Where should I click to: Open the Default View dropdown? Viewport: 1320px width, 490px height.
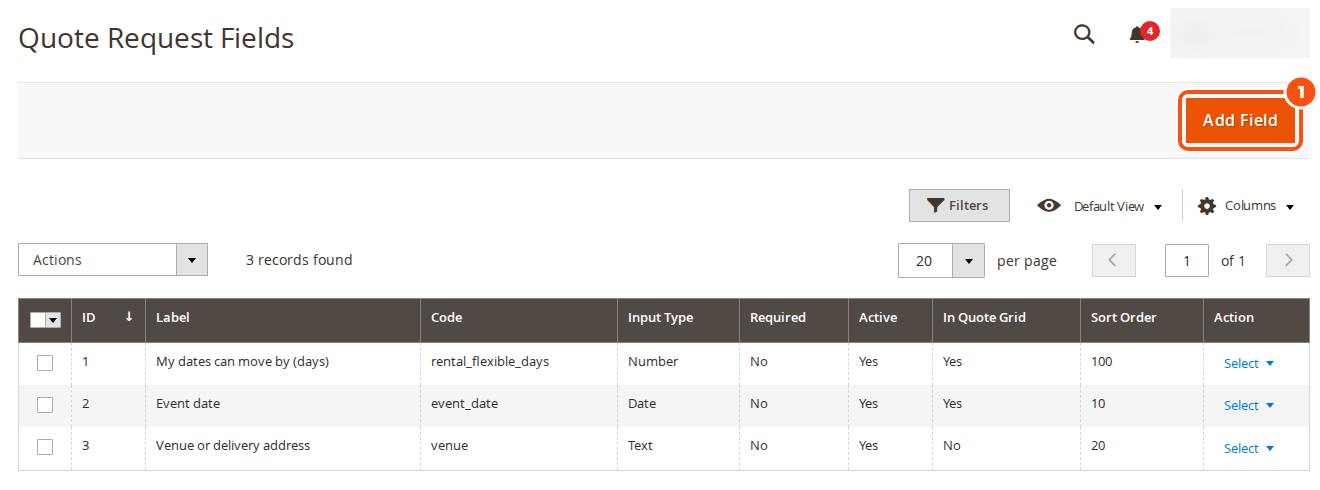[1100, 206]
